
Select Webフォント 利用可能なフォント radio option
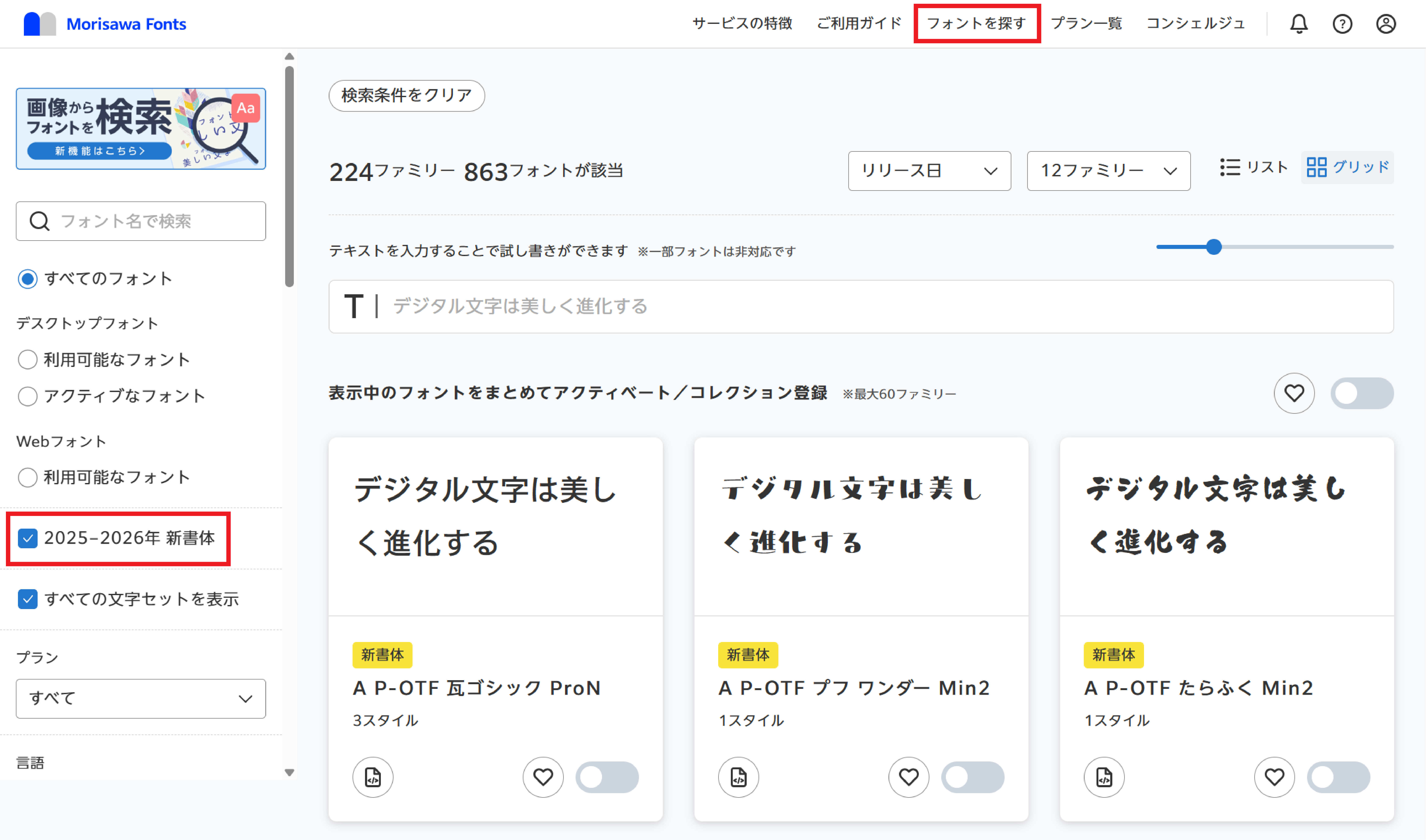[28, 478]
